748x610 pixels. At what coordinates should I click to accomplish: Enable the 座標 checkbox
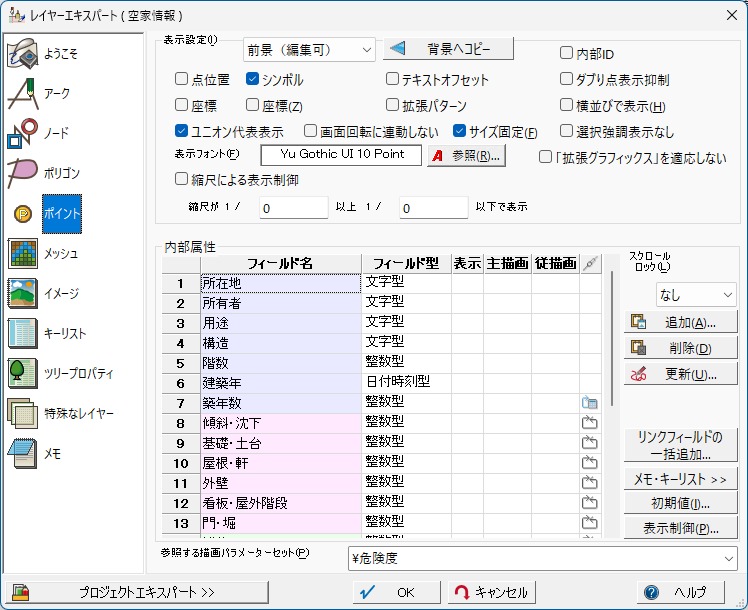click(181, 104)
